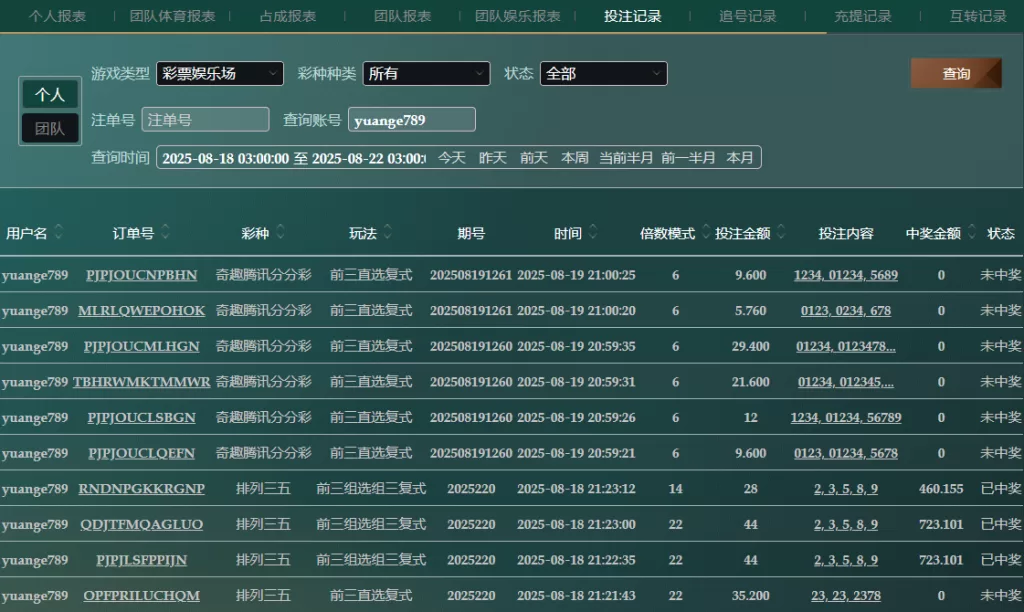The image size is (1024, 612).
Task: Sort by 倍数模式 column arrows
Action: (x=706, y=232)
